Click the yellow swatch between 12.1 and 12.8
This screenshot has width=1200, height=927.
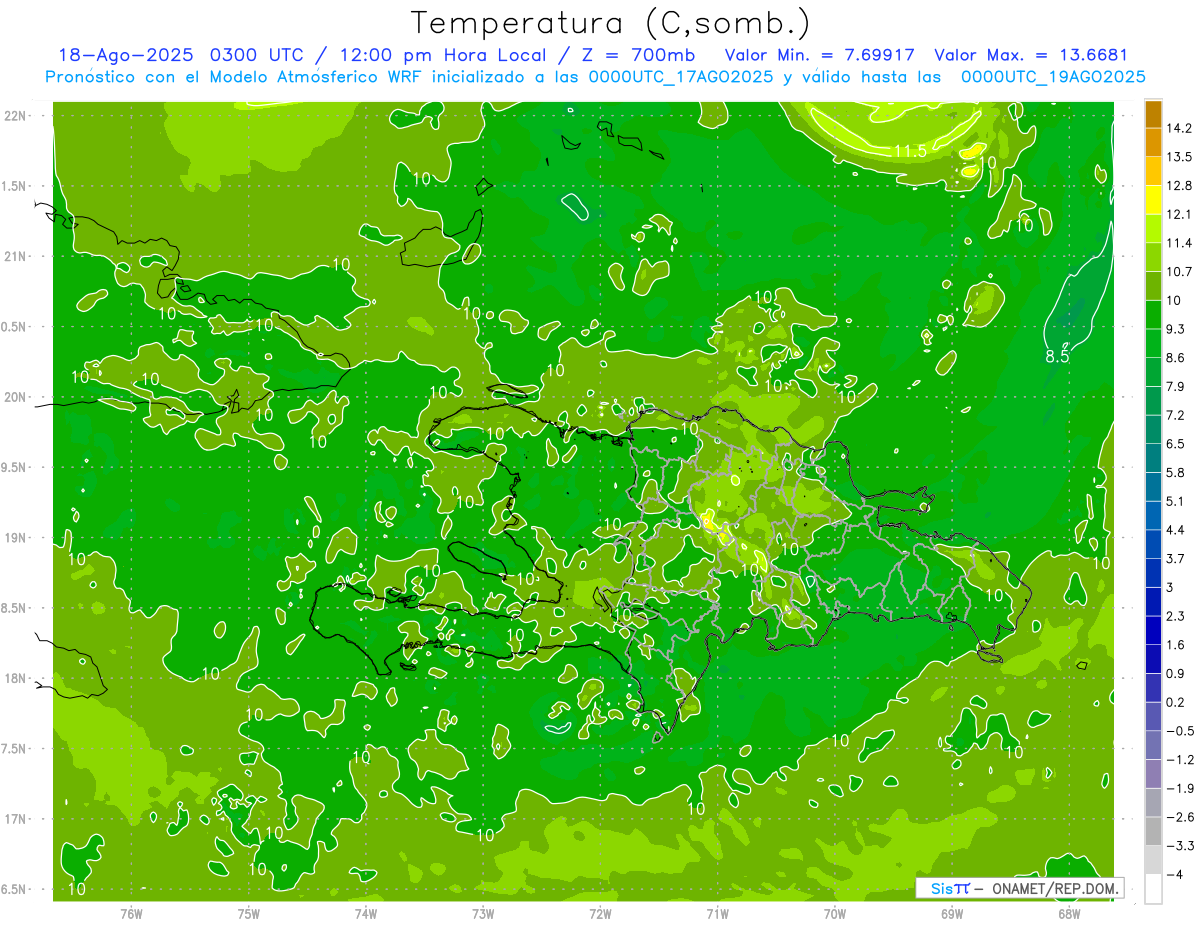click(1153, 200)
